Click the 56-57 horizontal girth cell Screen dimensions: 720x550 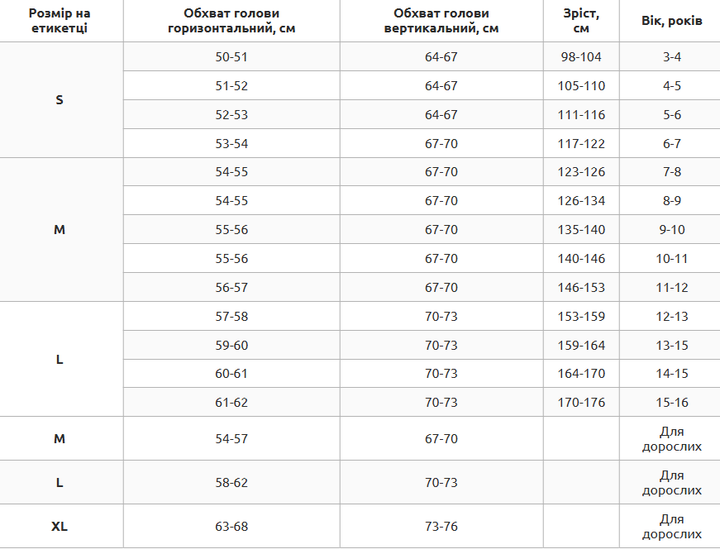coord(231,287)
